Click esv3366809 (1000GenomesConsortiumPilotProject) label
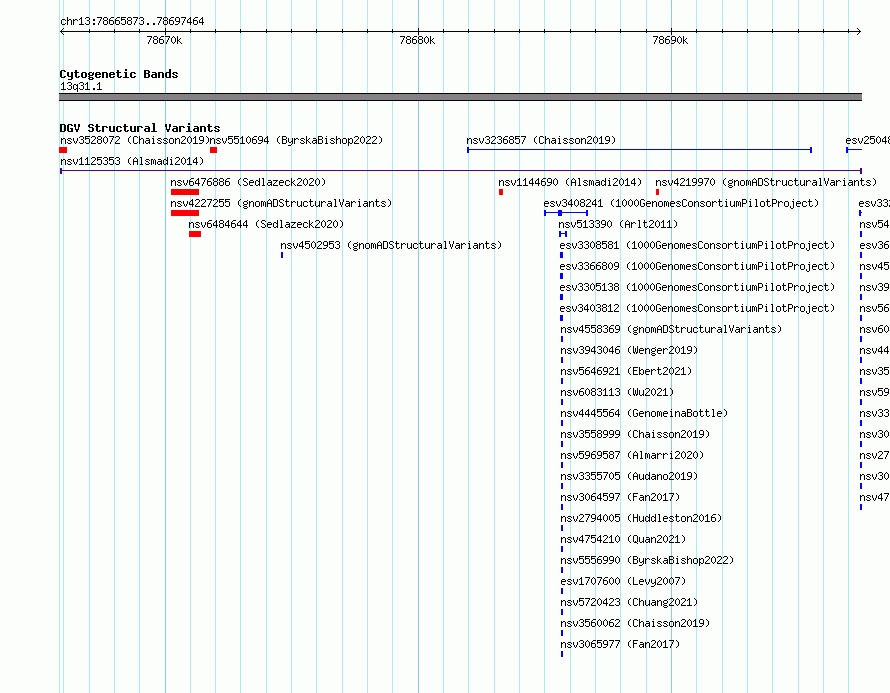This screenshot has width=890, height=693. [697, 266]
